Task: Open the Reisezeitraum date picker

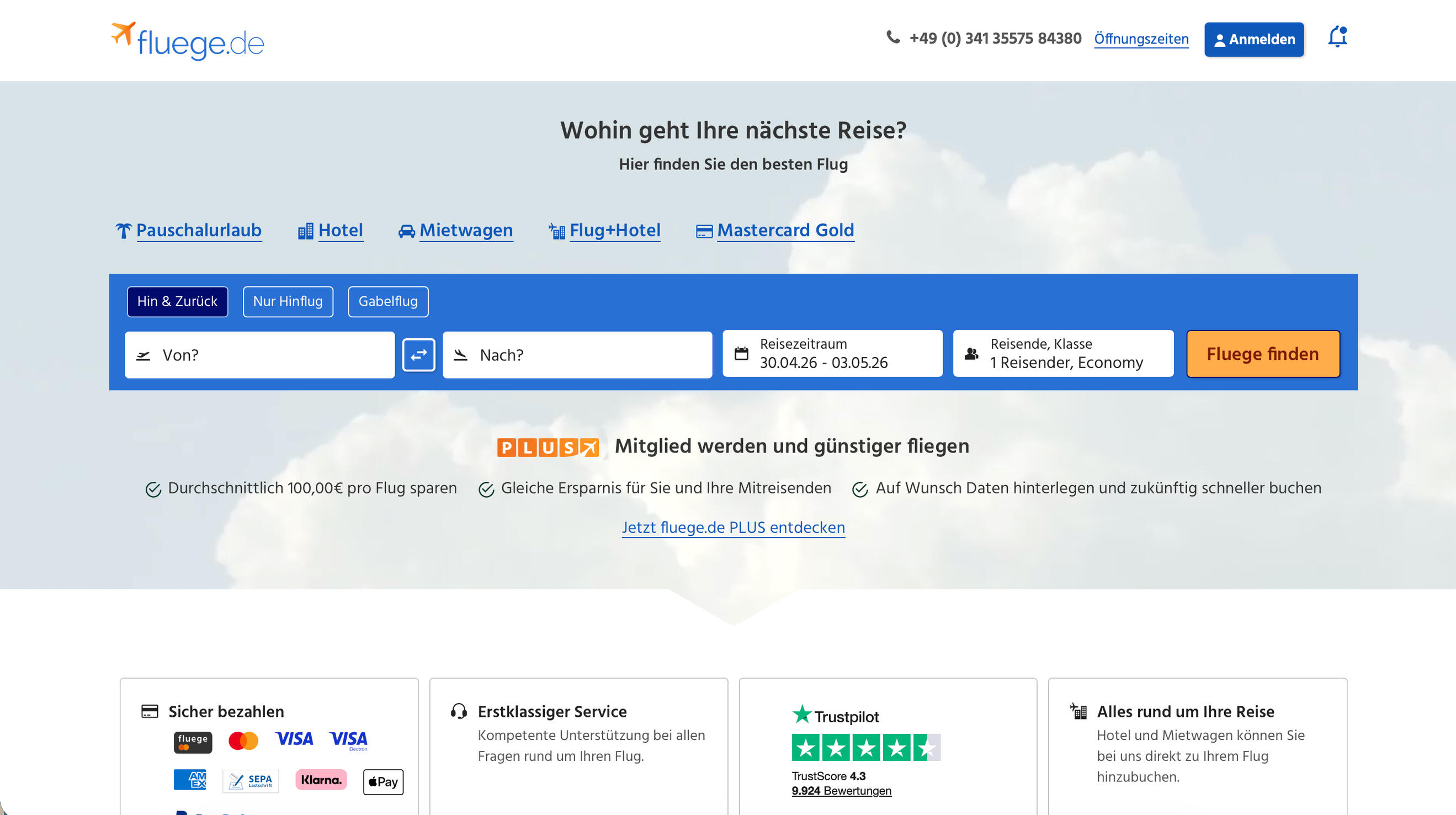Action: click(x=832, y=353)
